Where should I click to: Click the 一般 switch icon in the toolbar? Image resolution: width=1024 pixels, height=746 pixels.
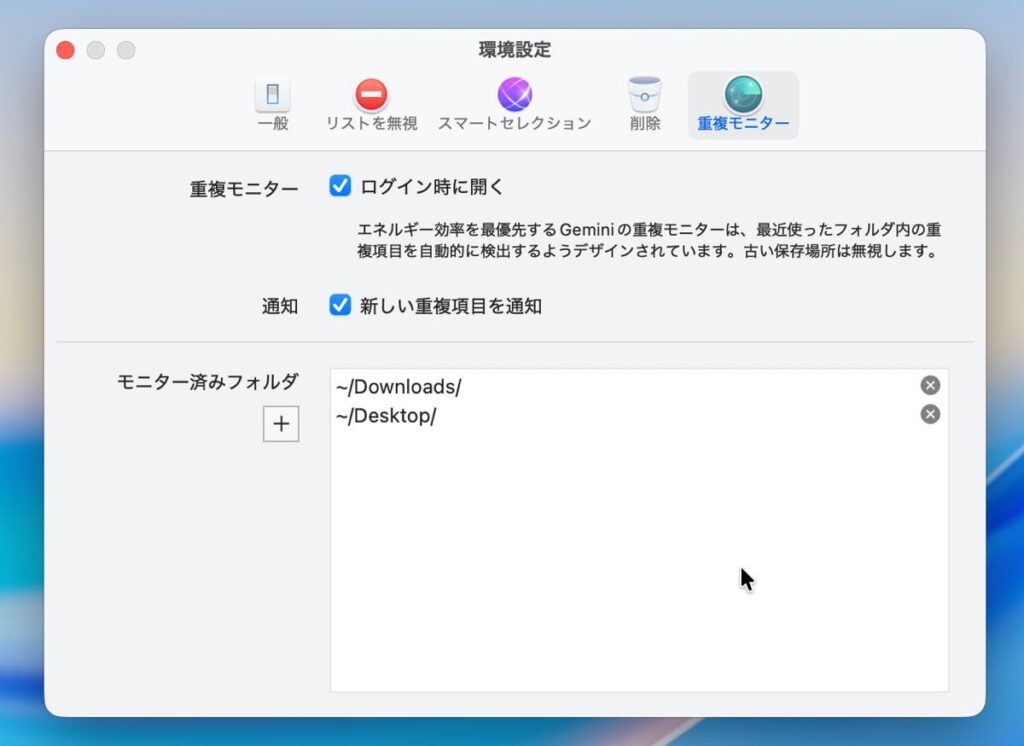pos(272,96)
